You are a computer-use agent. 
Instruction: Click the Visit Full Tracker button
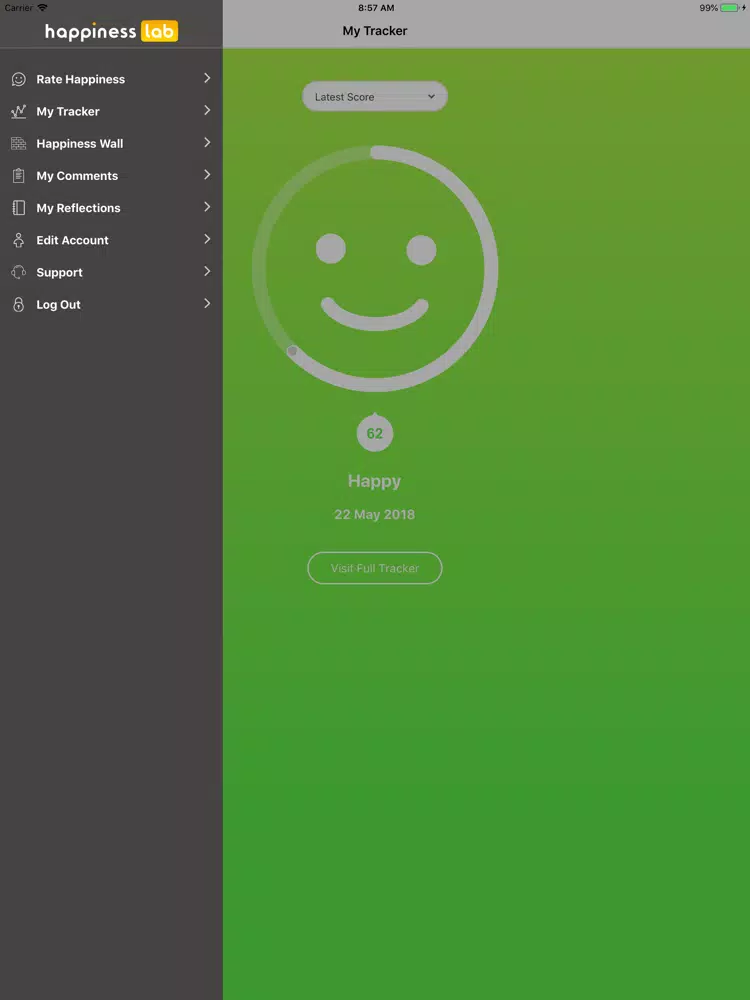pos(375,568)
